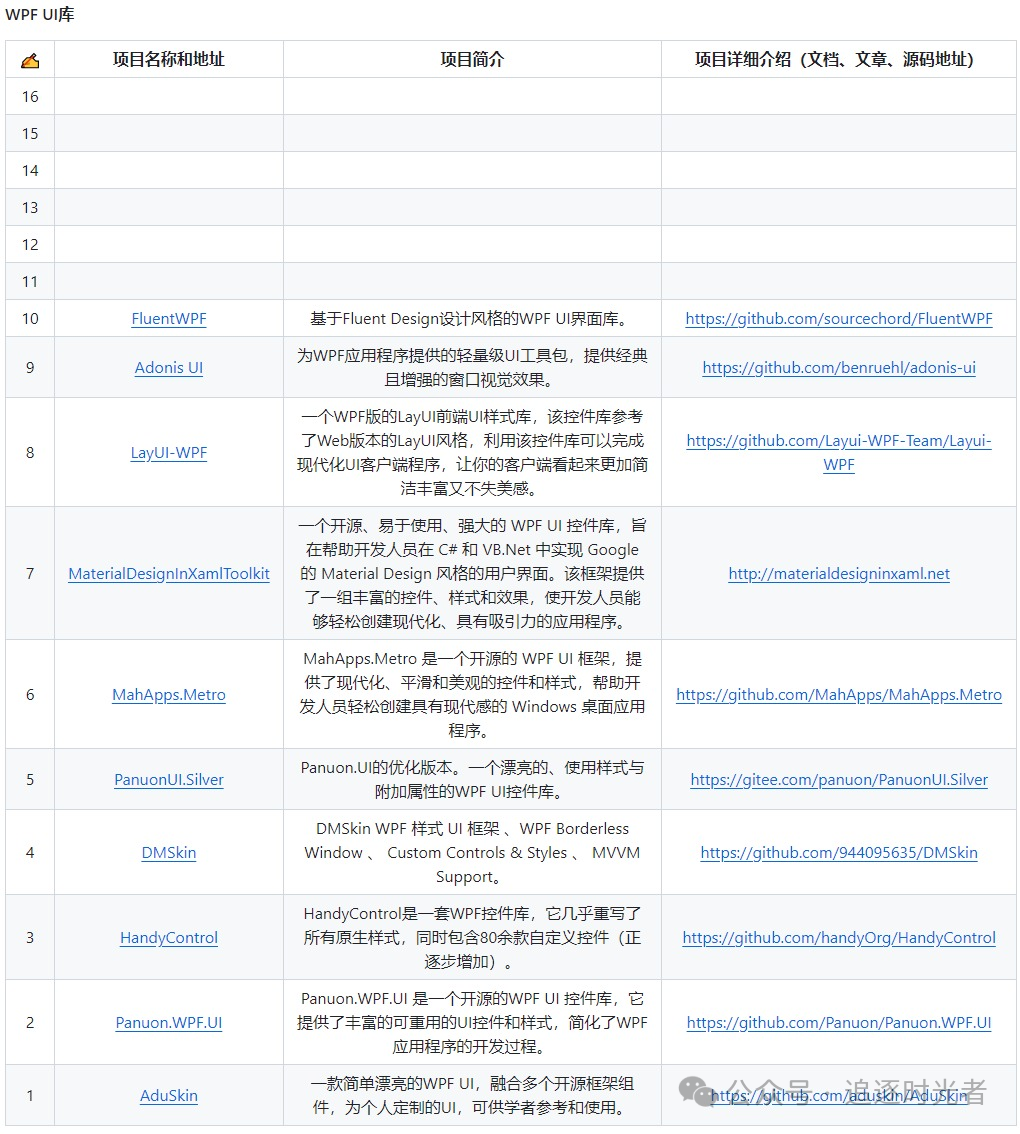Select row number 14 cell

tap(30, 171)
